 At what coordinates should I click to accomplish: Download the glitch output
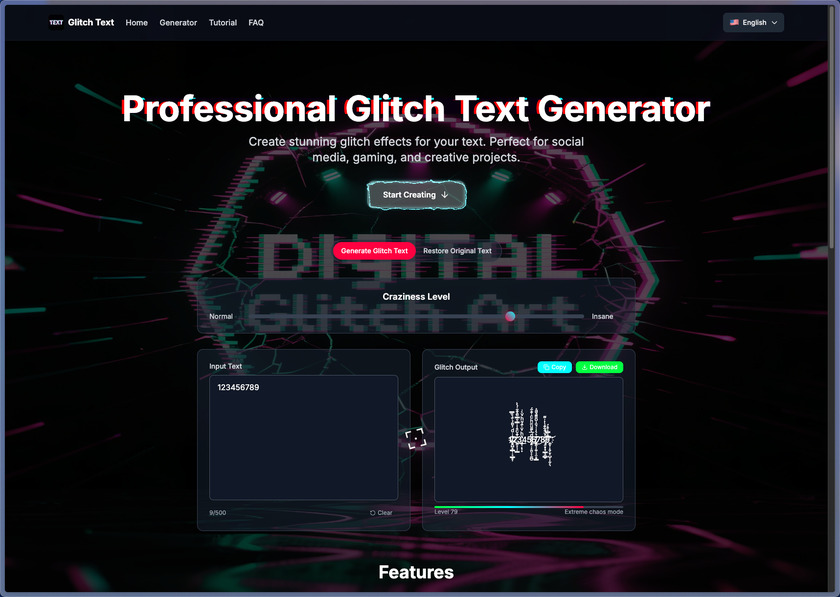click(599, 367)
